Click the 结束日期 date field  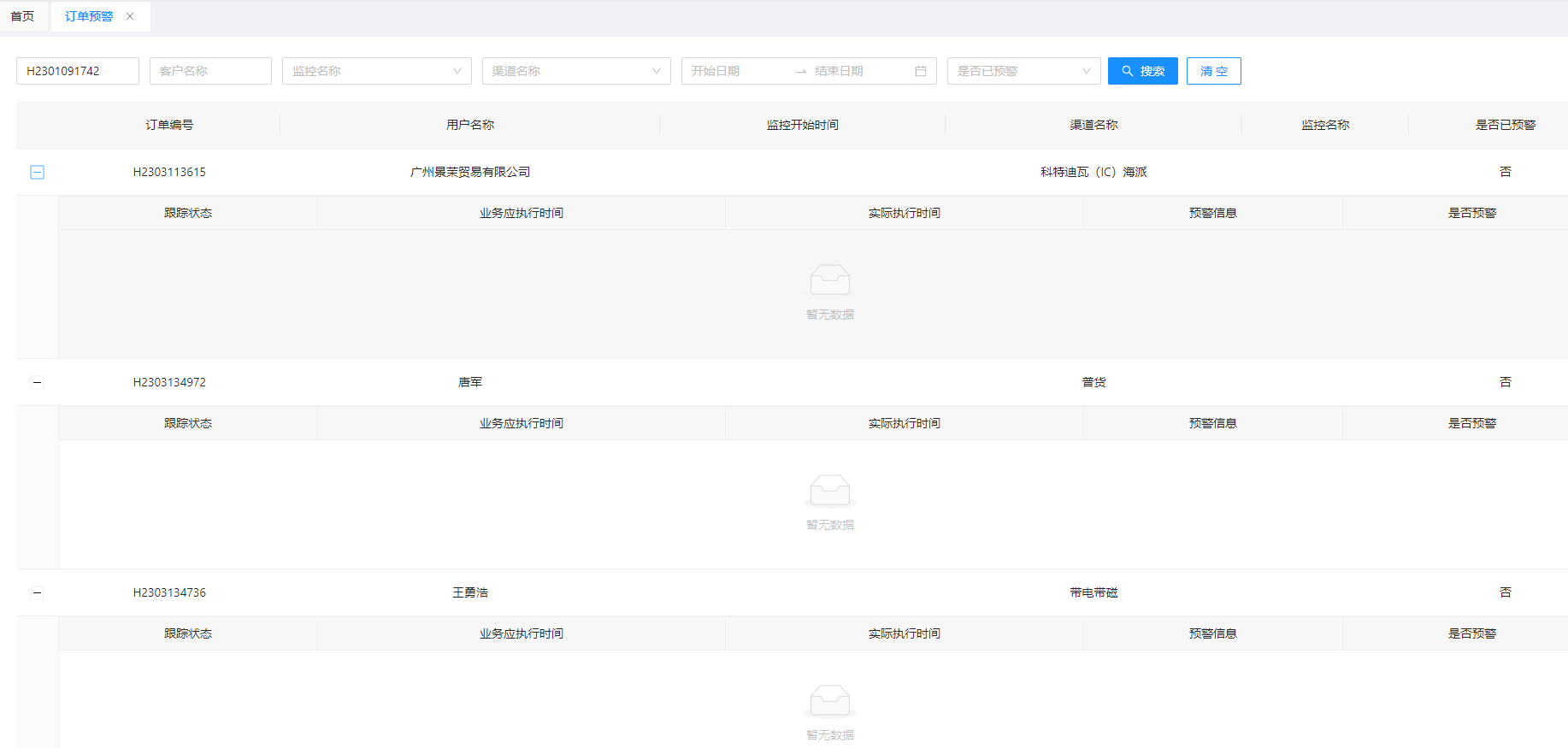coord(855,71)
